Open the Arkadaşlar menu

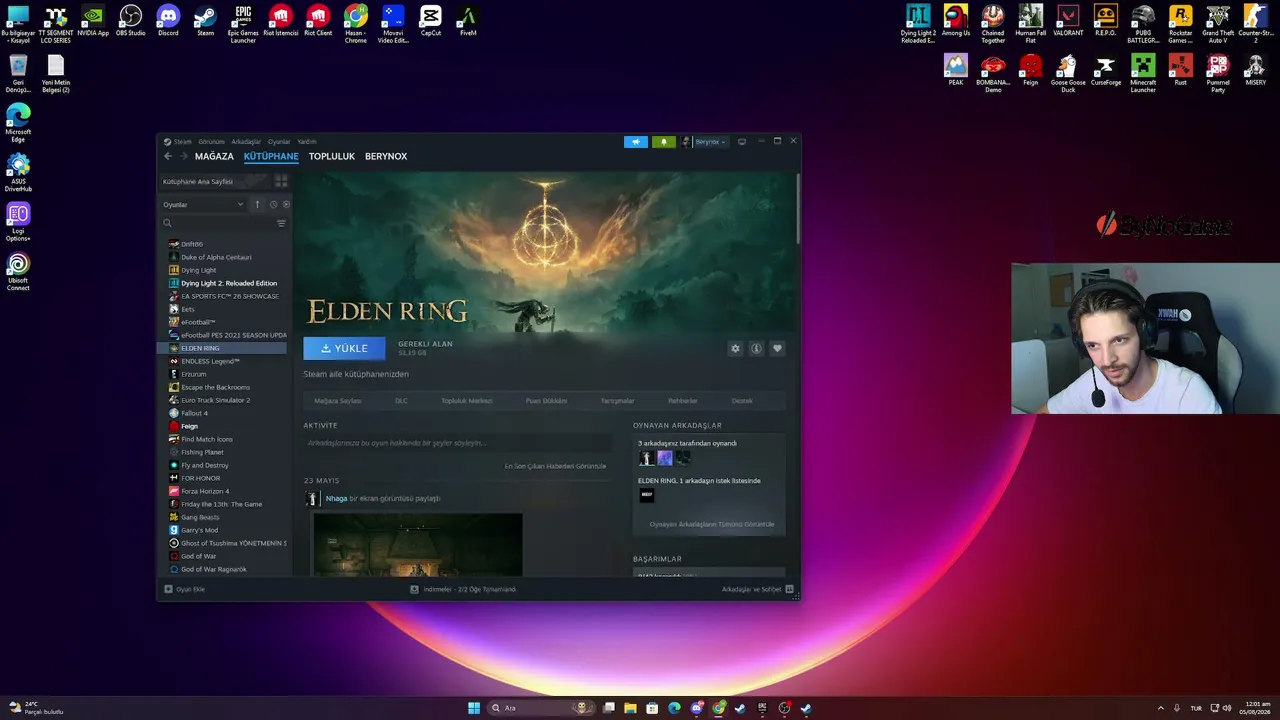[246, 142]
